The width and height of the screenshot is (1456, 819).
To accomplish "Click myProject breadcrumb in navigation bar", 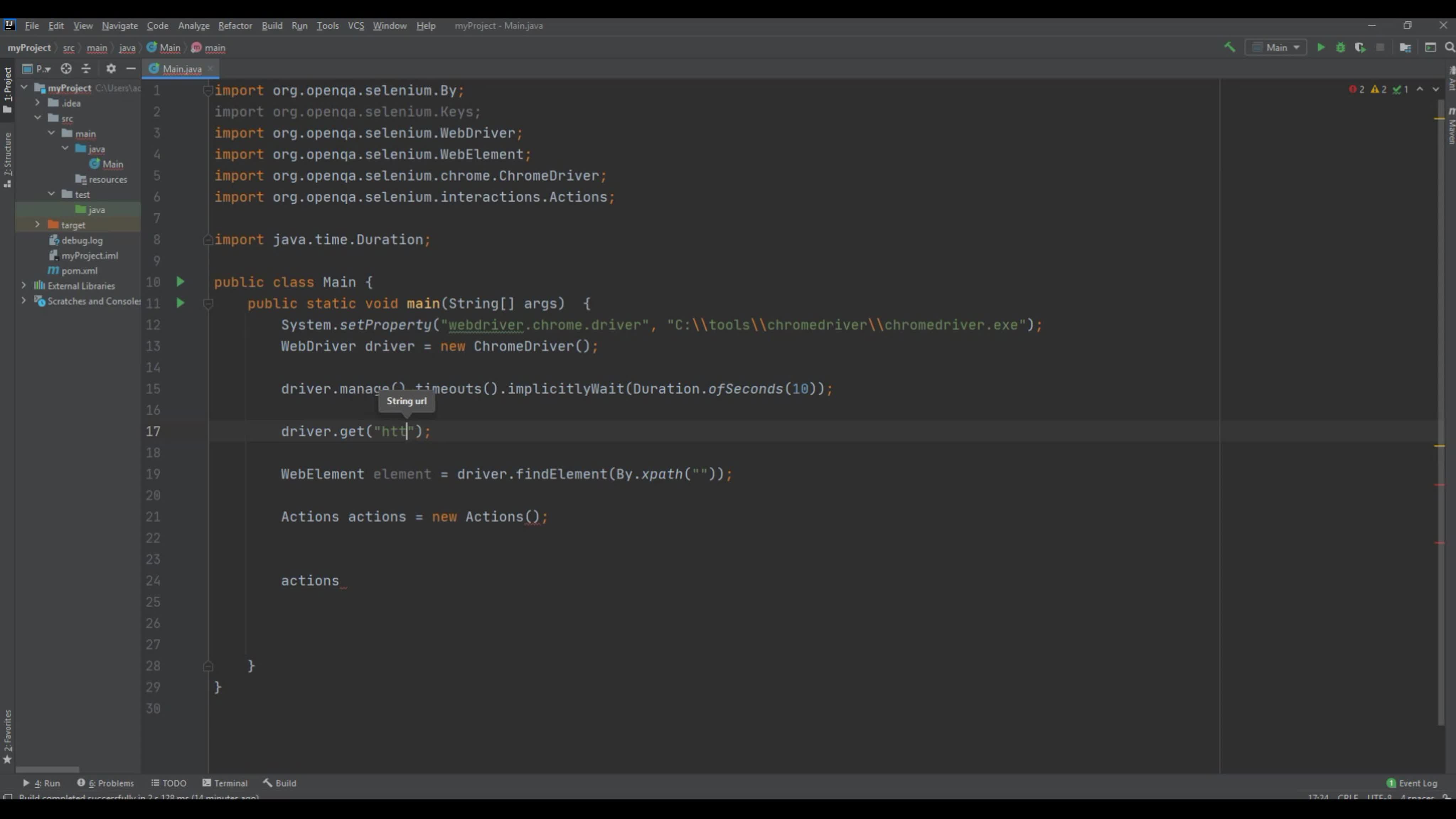I will 29,48.
